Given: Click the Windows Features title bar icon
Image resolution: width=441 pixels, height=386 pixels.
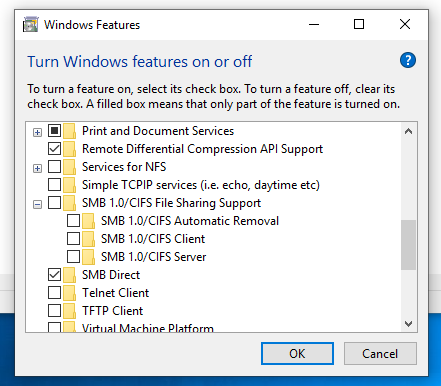Looking at the screenshot, I should pos(31,25).
